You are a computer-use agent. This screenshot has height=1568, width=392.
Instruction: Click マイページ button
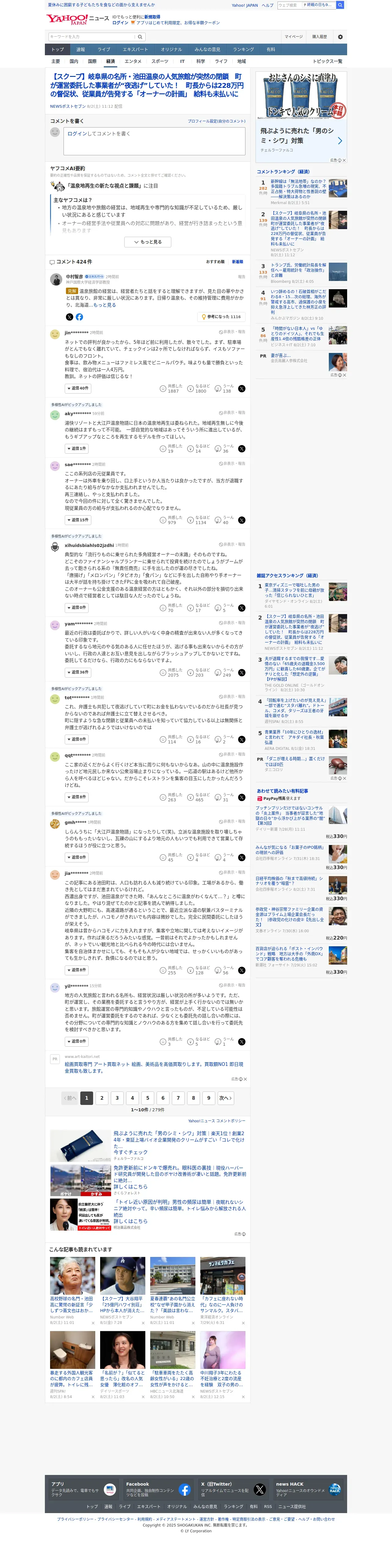pyautogui.click(x=293, y=37)
